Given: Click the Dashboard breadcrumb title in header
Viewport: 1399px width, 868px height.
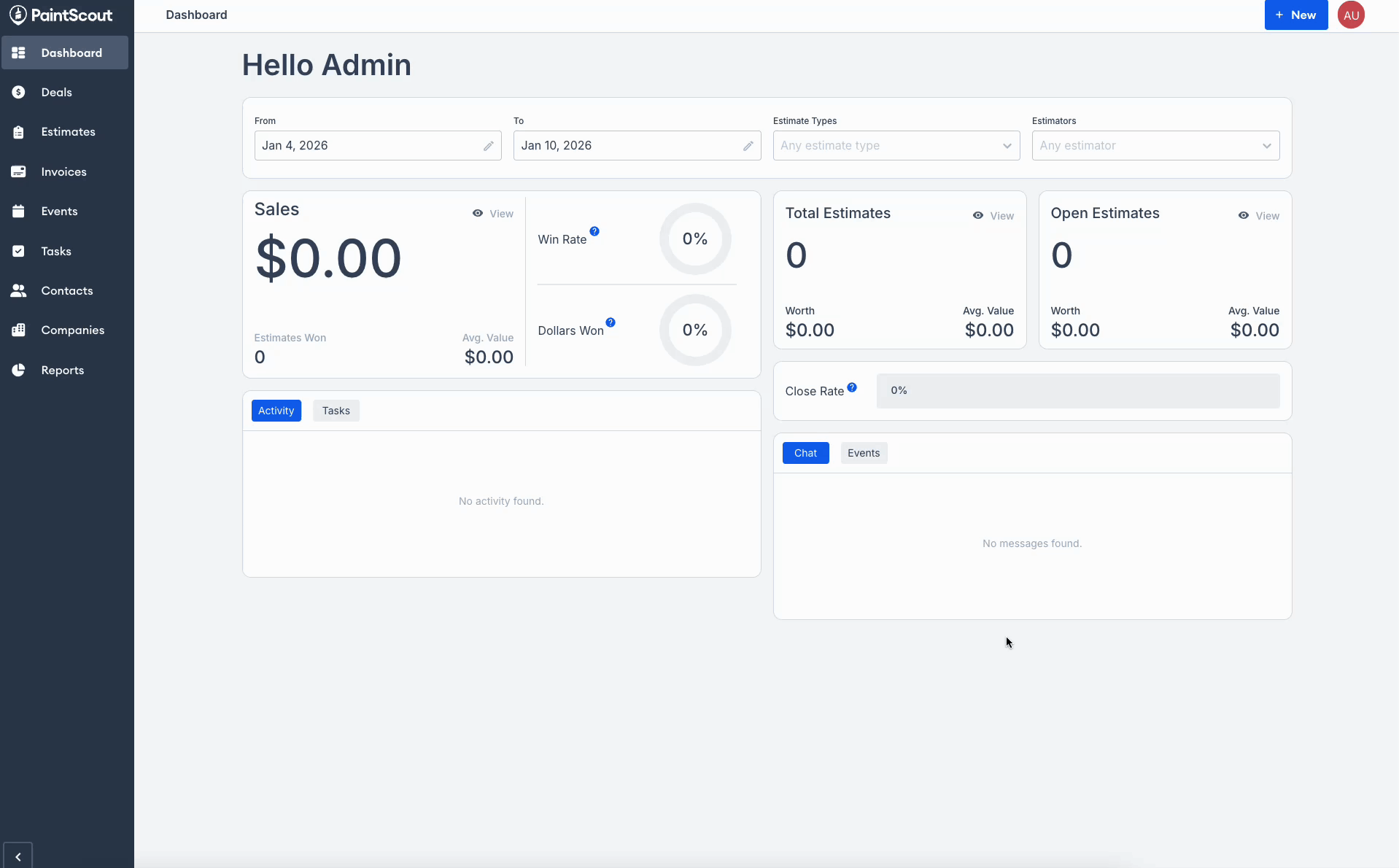Looking at the screenshot, I should pos(196,15).
